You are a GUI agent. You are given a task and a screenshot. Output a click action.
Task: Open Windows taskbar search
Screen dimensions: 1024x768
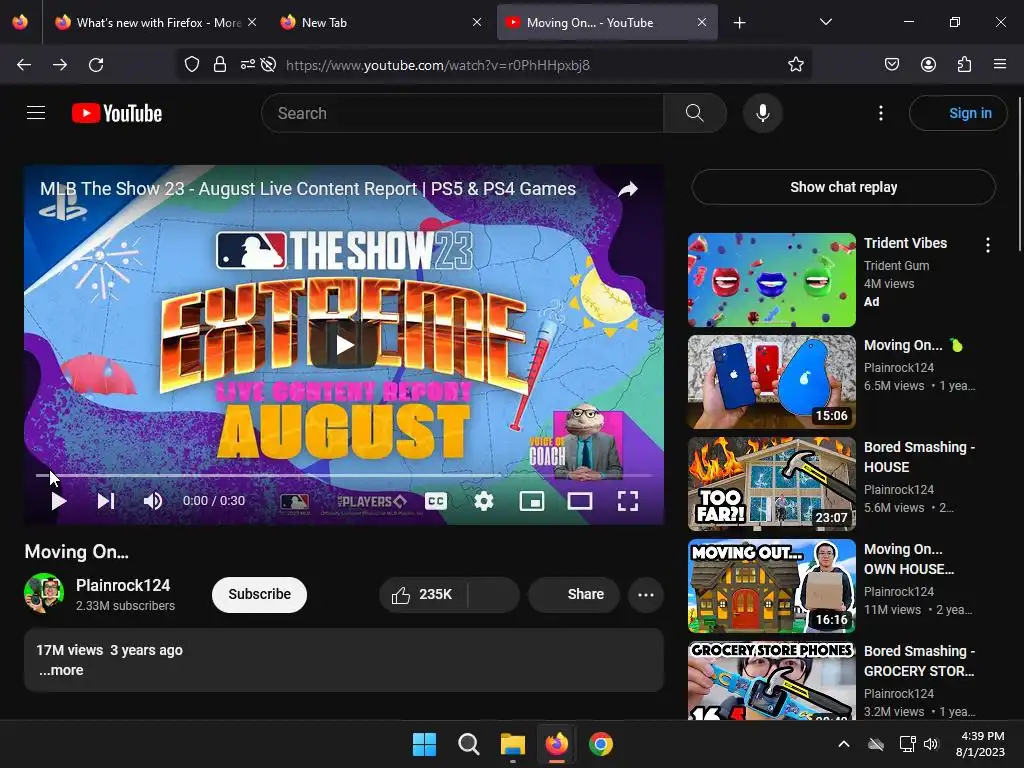click(x=468, y=744)
